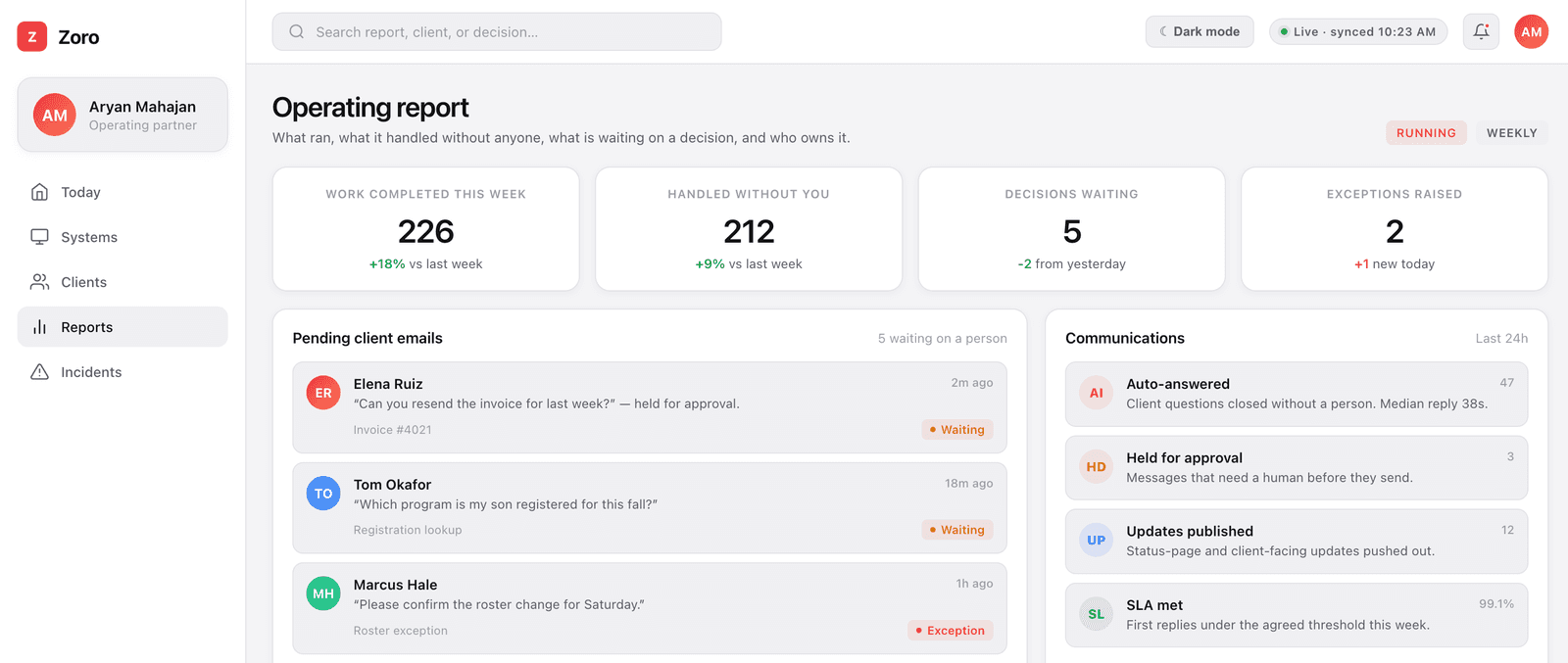The height and width of the screenshot is (663, 1568).
Task: Click the Roster exception label
Action: coord(401,631)
